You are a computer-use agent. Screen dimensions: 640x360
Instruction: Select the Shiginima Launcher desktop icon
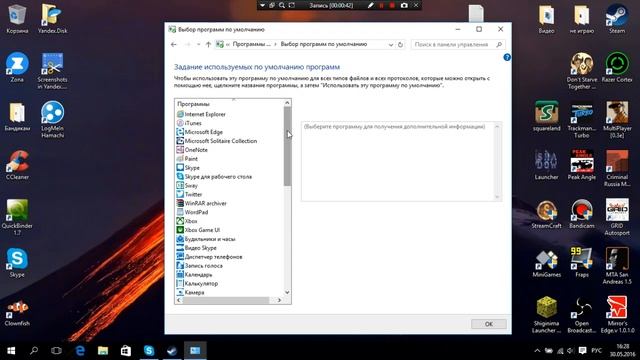(547, 315)
